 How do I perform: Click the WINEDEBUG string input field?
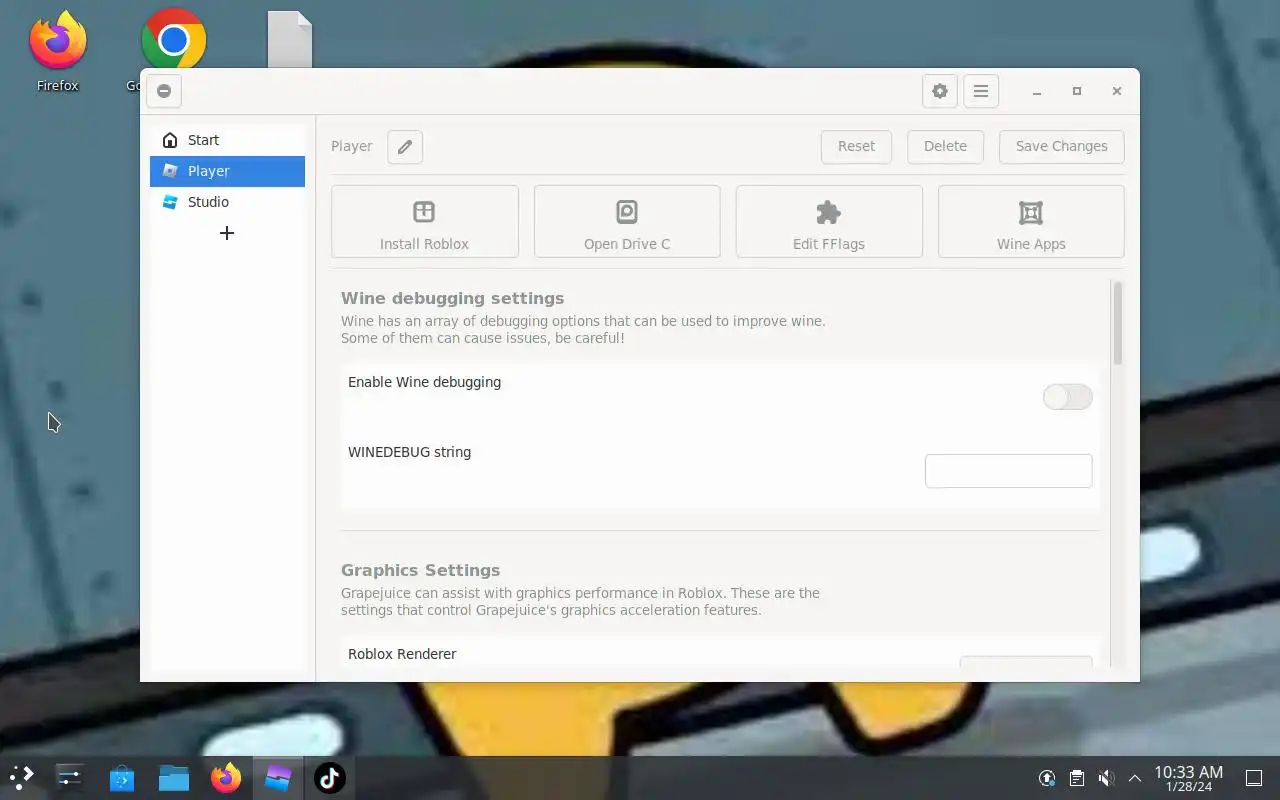click(1008, 471)
